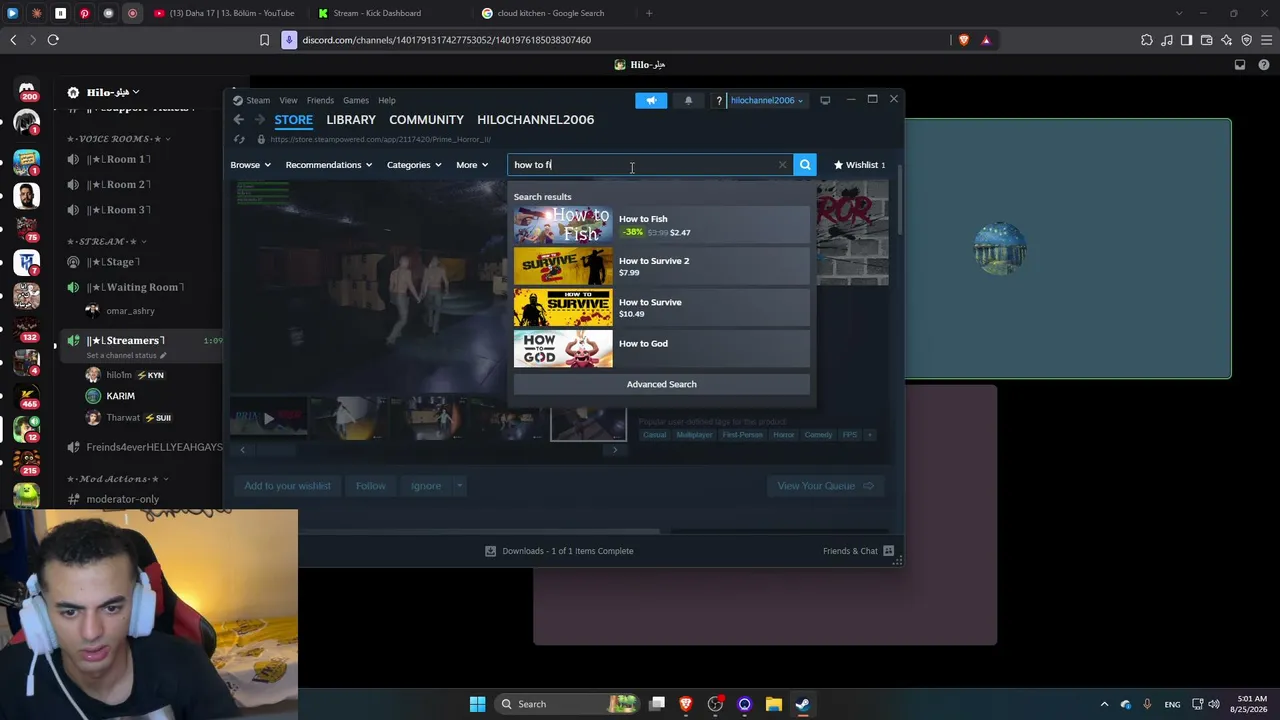Image resolution: width=1280 pixels, height=720 pixels.
Task: Click the Brave Shields icon in address bar
Action: tap(964, 40)
